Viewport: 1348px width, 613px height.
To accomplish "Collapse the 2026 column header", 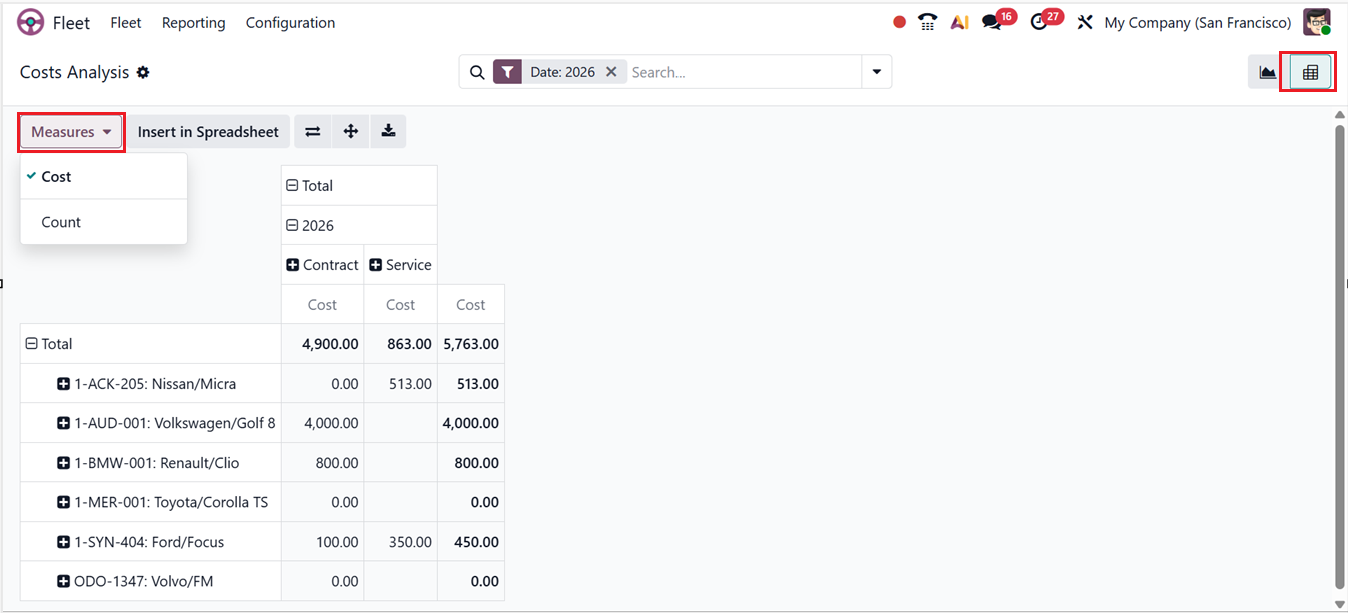I will (292, 226).
